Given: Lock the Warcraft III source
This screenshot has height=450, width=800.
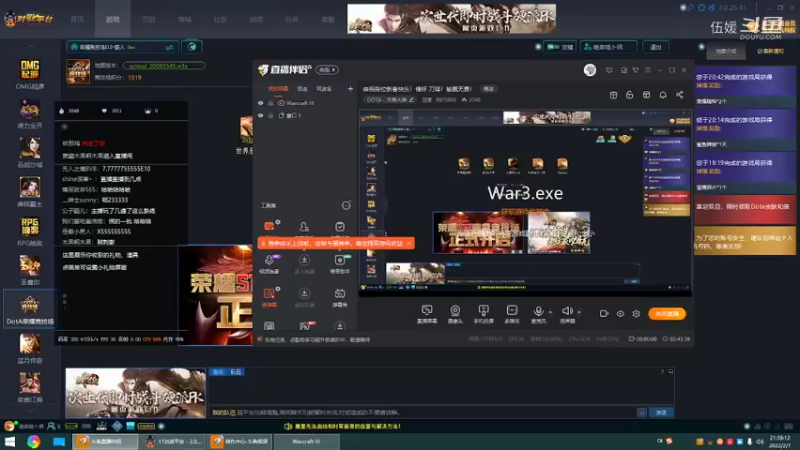Looking at the screenshot, I should tap(271, 103).
